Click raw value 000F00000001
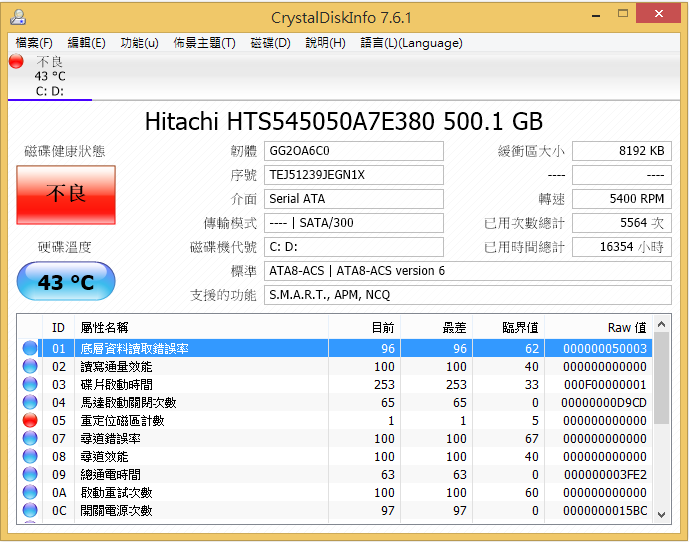The image size is (689, 542). 605,385
